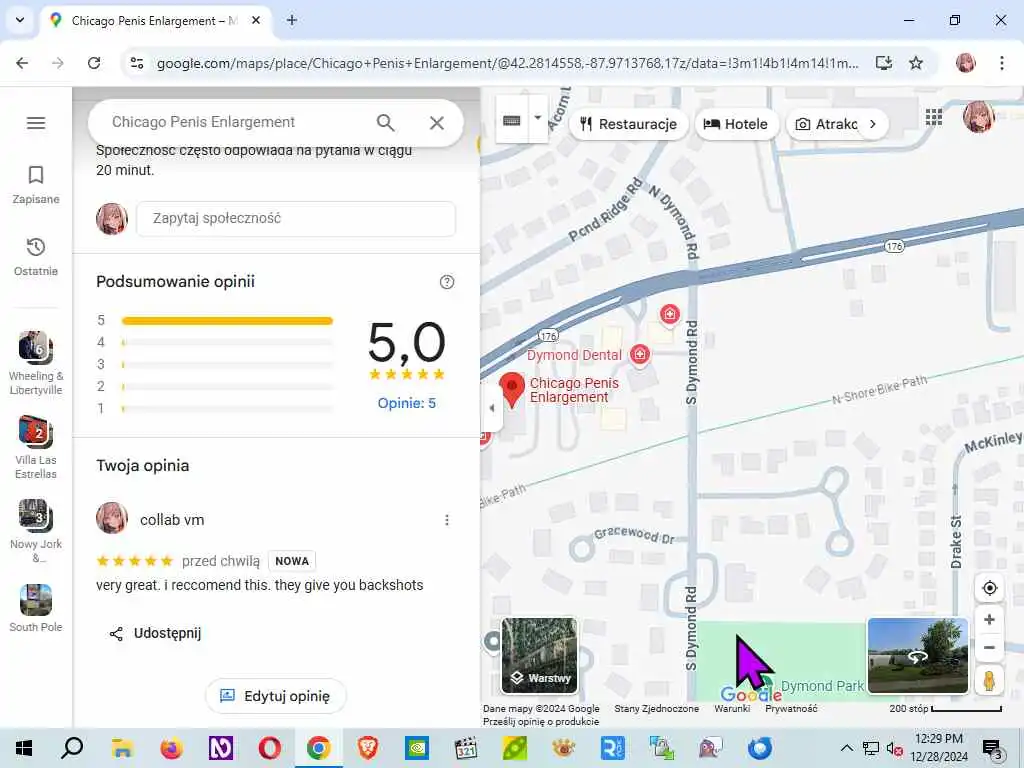Viewport: 1024px width, 768px height.
Task: Open the on-screen keyboard input tool
Action: point(511,120)
